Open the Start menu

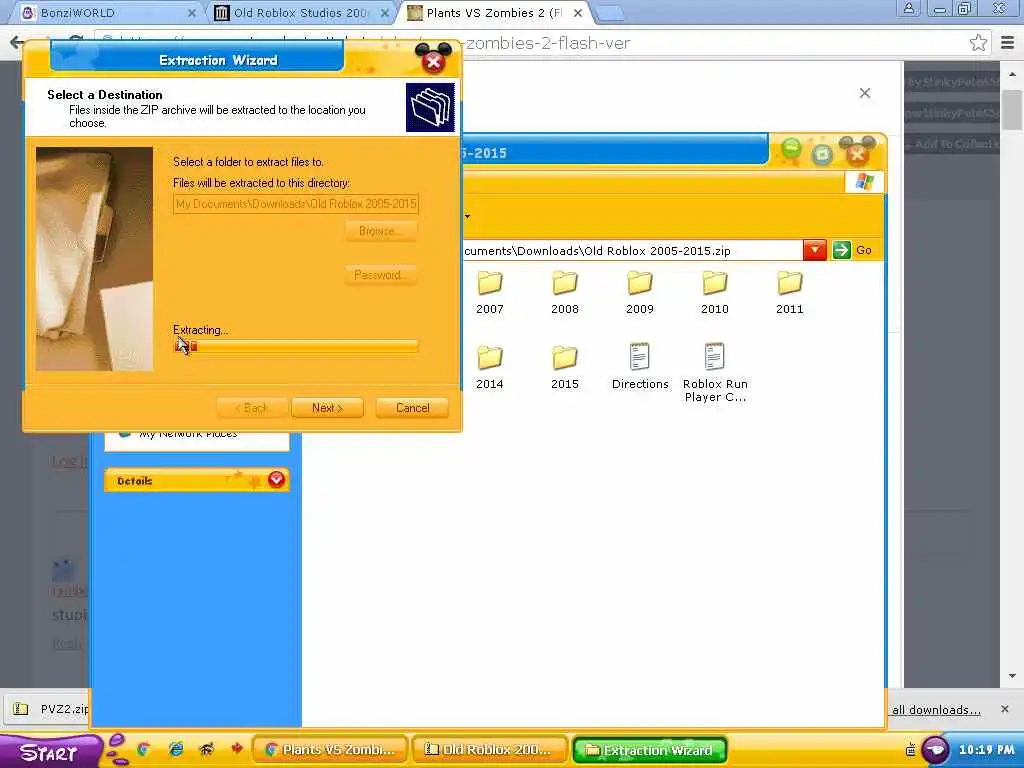pyautogui.click(x=50, y=752)
